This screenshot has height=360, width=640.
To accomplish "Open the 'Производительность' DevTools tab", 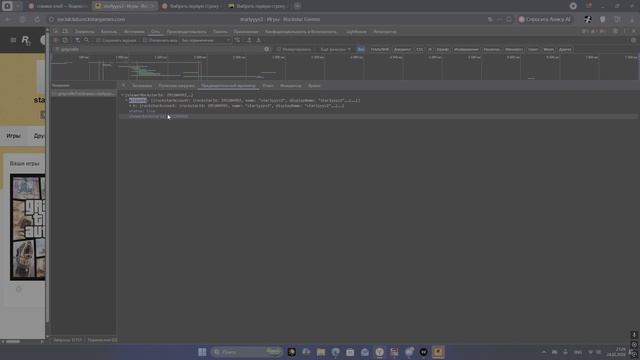I will [x=187, y=31].
